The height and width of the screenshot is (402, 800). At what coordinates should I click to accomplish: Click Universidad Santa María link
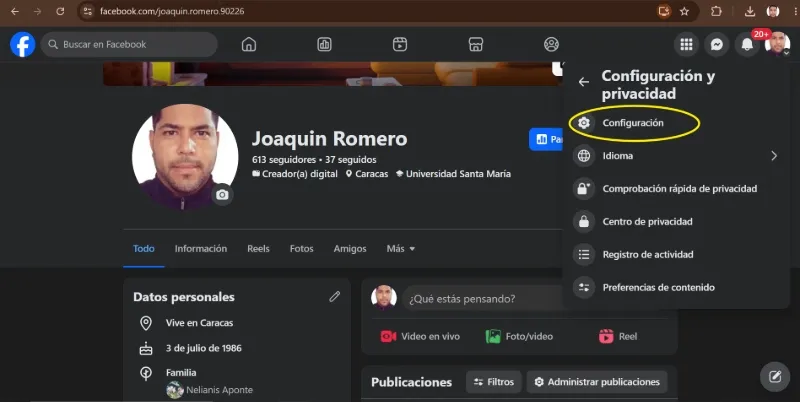pyautogui.click(x=458, y=174)
